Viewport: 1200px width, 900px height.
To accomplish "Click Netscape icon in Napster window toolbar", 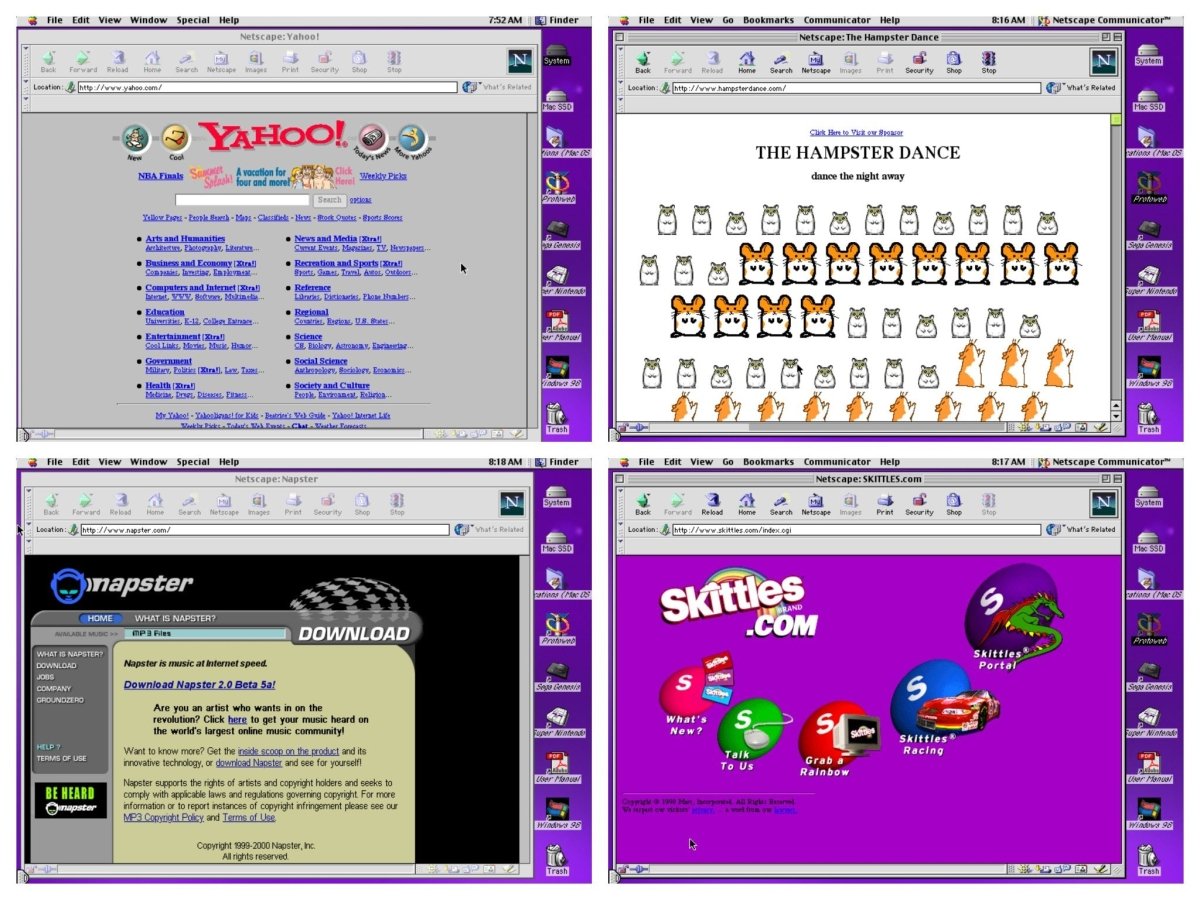I will (x=224, y=504).
